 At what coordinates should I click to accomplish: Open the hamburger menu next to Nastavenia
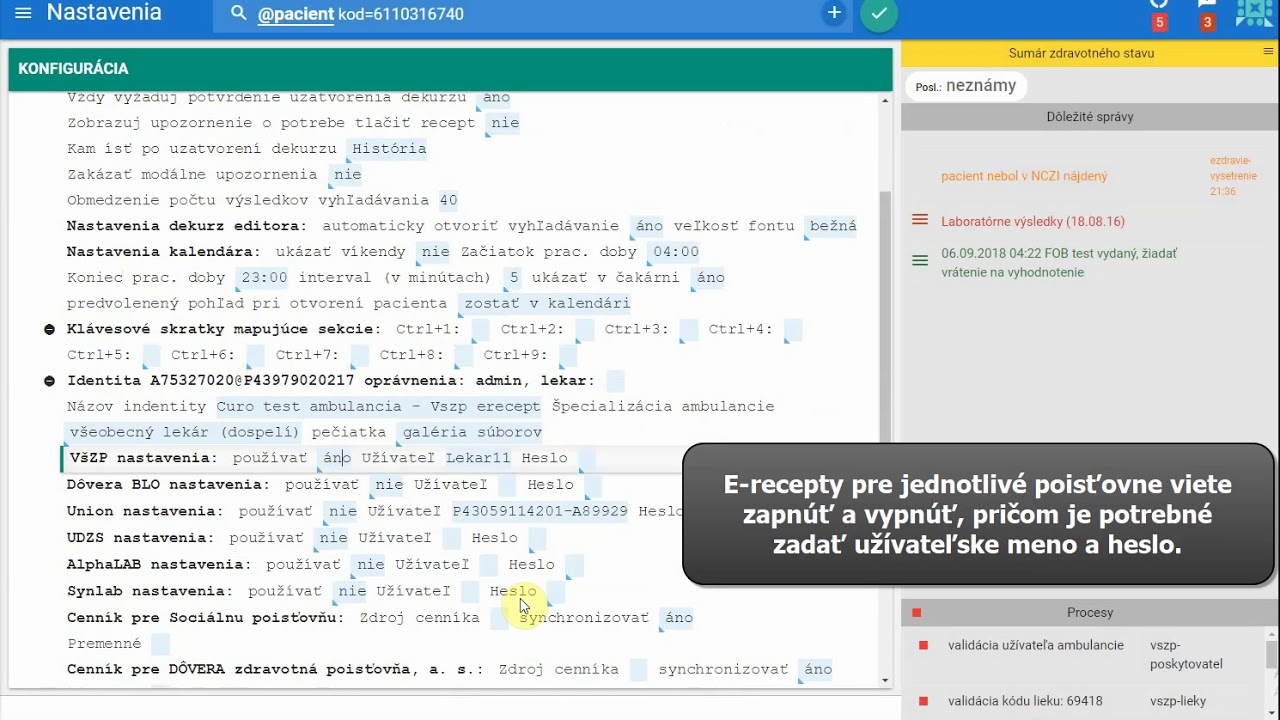[x=23, y=13]
